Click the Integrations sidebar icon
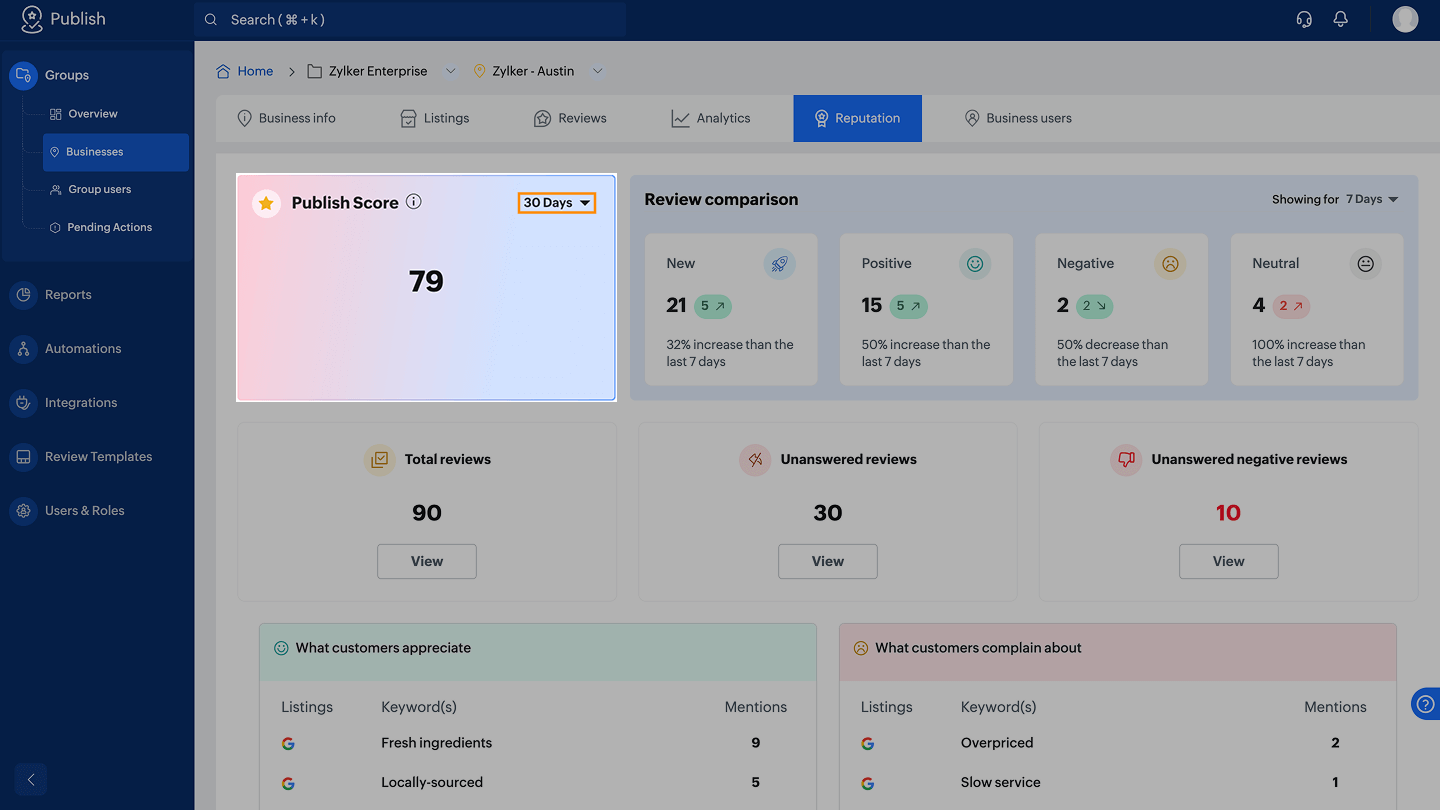Viewport: 1440px width, 810px height. tap(23, 403)
